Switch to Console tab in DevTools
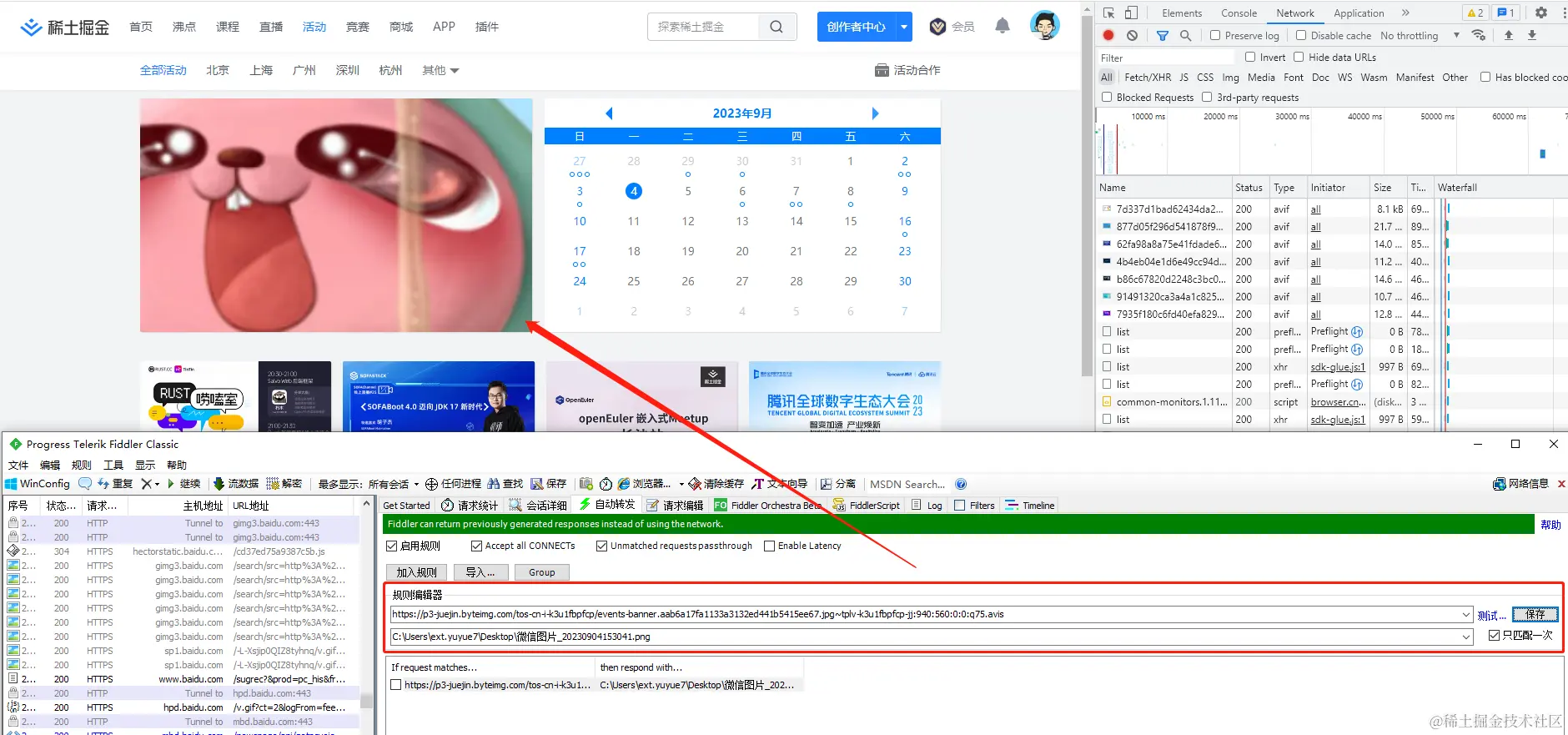This screenshot has width=1568, height=735. point(1239,13)
